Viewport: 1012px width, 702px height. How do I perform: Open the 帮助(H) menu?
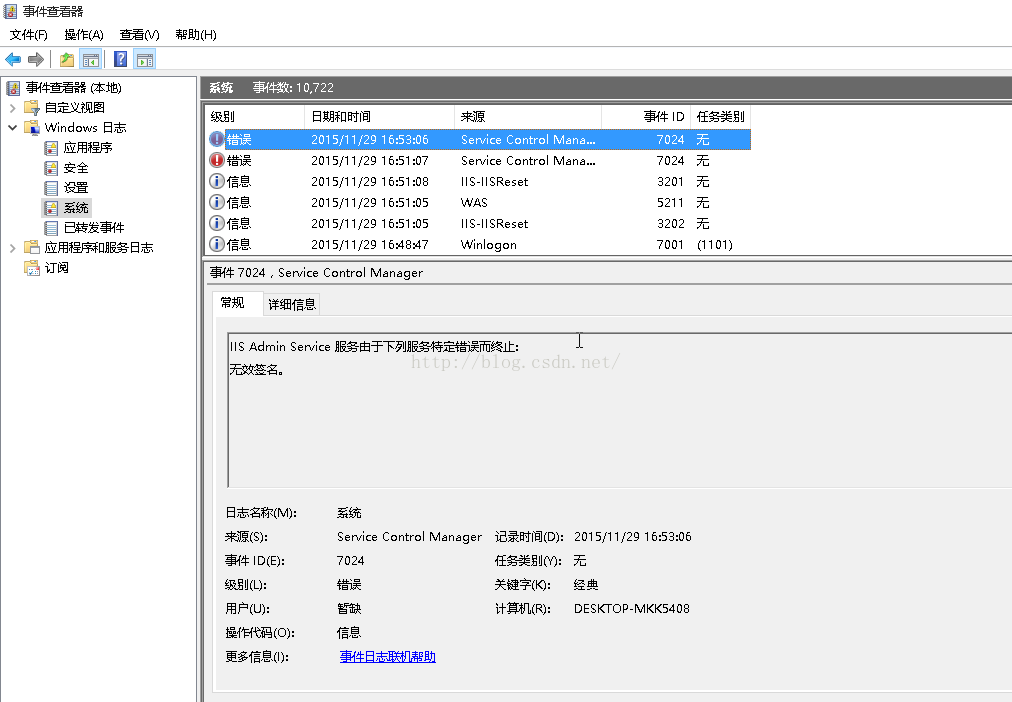tap(196, 35)
